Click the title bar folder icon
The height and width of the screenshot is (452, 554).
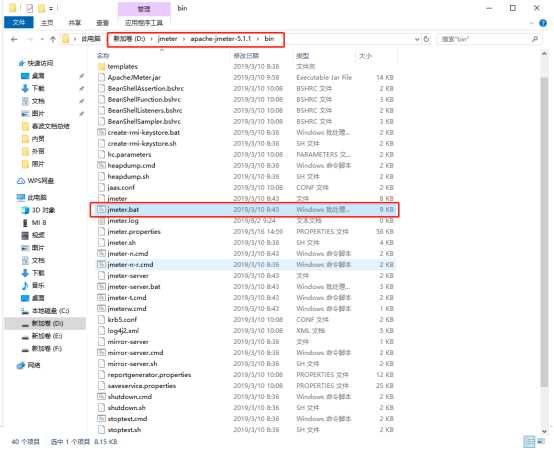[x=13, y=8]
